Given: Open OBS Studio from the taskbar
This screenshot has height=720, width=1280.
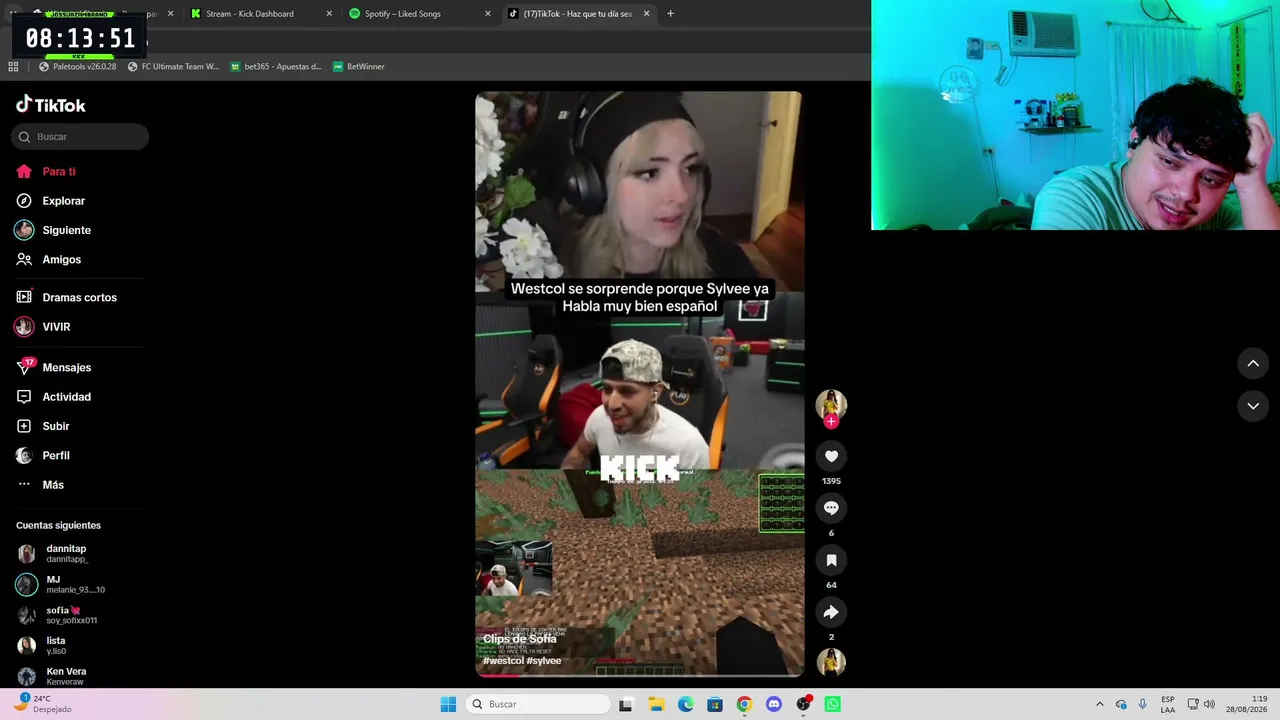Looking at the screenshot, I should pyautogui.click(x=803, y=704).
